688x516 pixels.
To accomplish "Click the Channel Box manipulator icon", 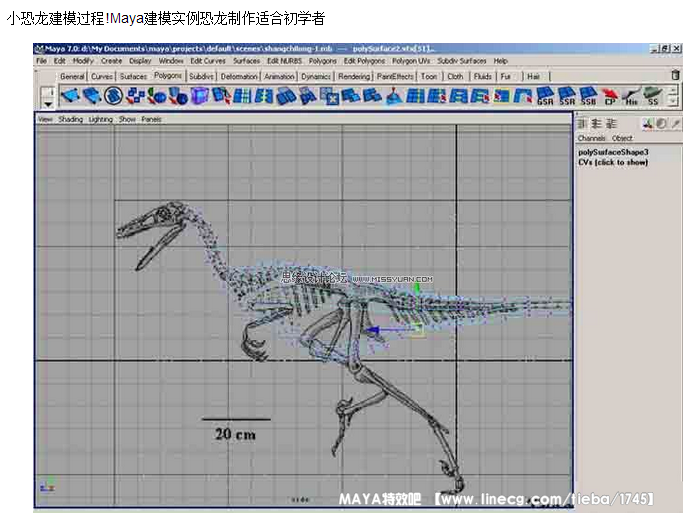I will tap(647, 124).
